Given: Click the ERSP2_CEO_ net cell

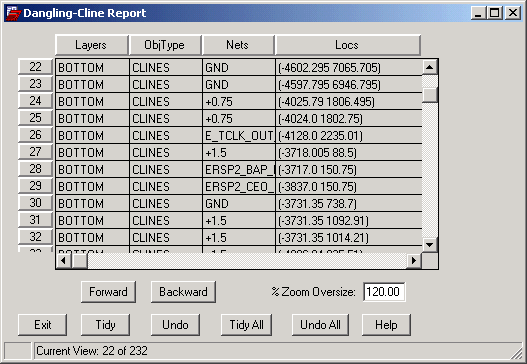Looking at the screenshot, I should pos(239,186).
